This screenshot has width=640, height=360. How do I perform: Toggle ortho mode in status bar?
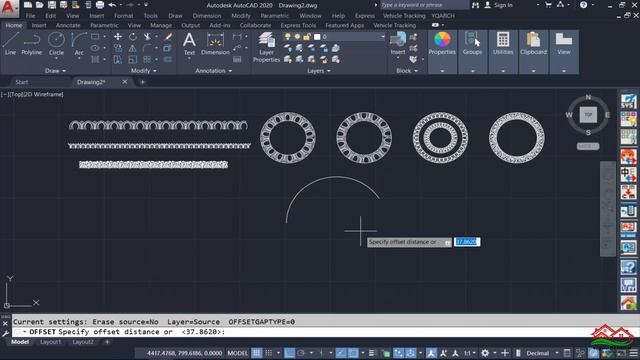[289, 353]
